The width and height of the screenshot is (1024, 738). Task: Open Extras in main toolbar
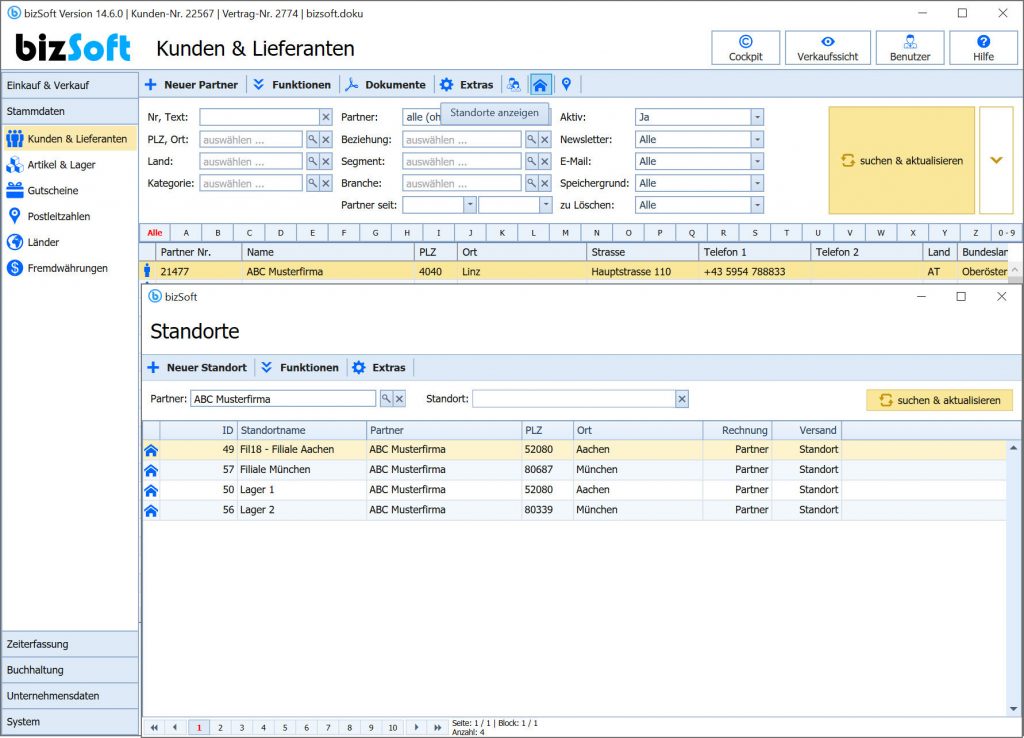[x=467, y=84]
